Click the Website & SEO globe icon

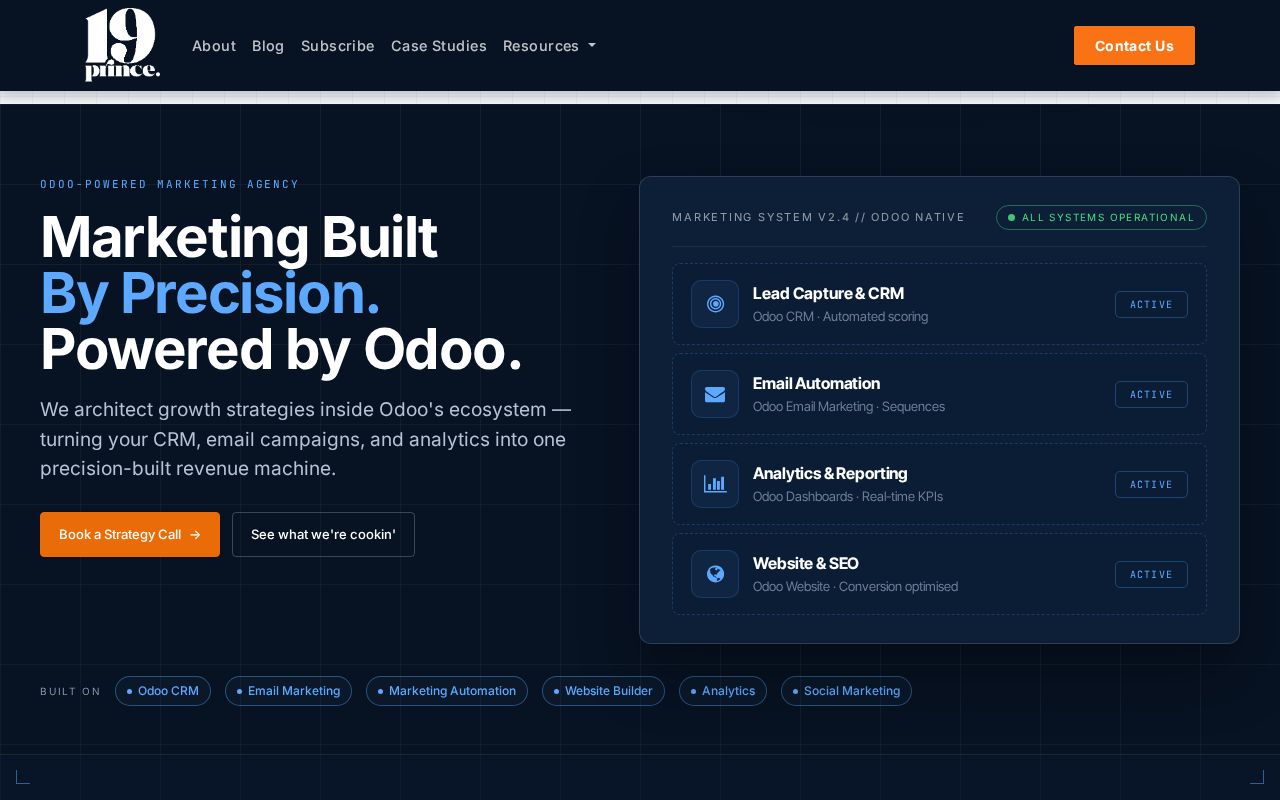(715, 574)
